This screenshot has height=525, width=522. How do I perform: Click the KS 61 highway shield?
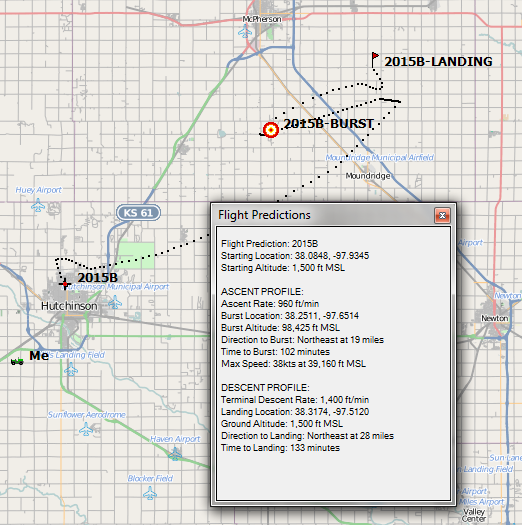[138, 213]
